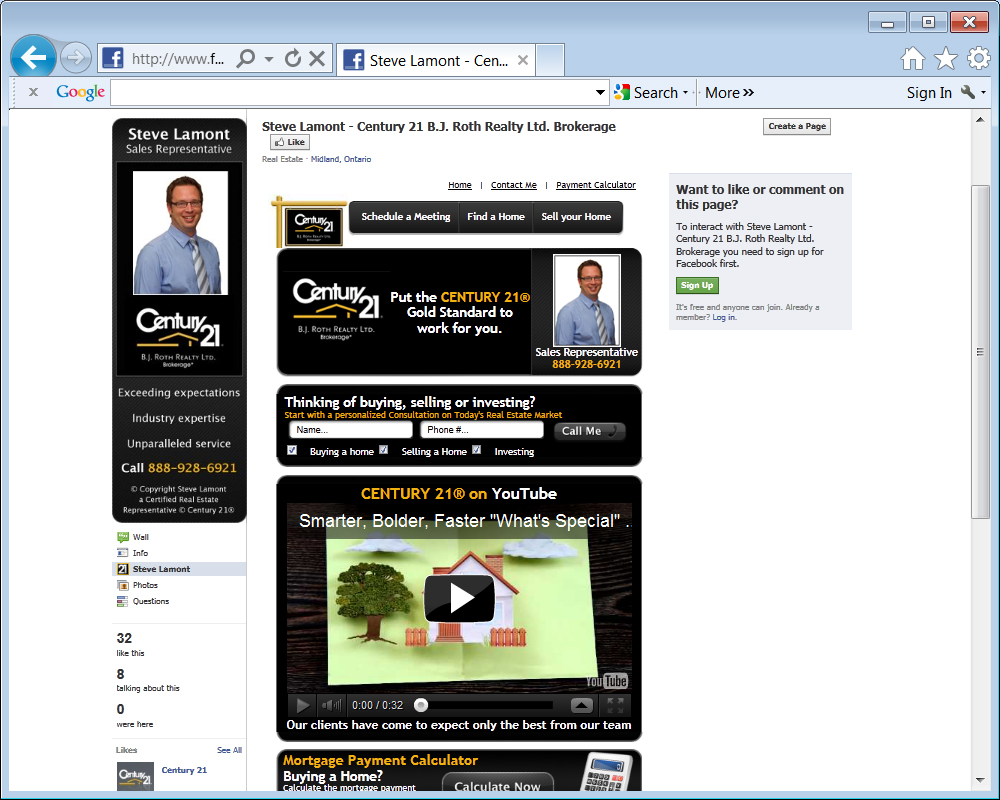The width and height of the screenshot is (1000, 800).
Task: Click the green Sign Up button
Action: click(697, 285)
